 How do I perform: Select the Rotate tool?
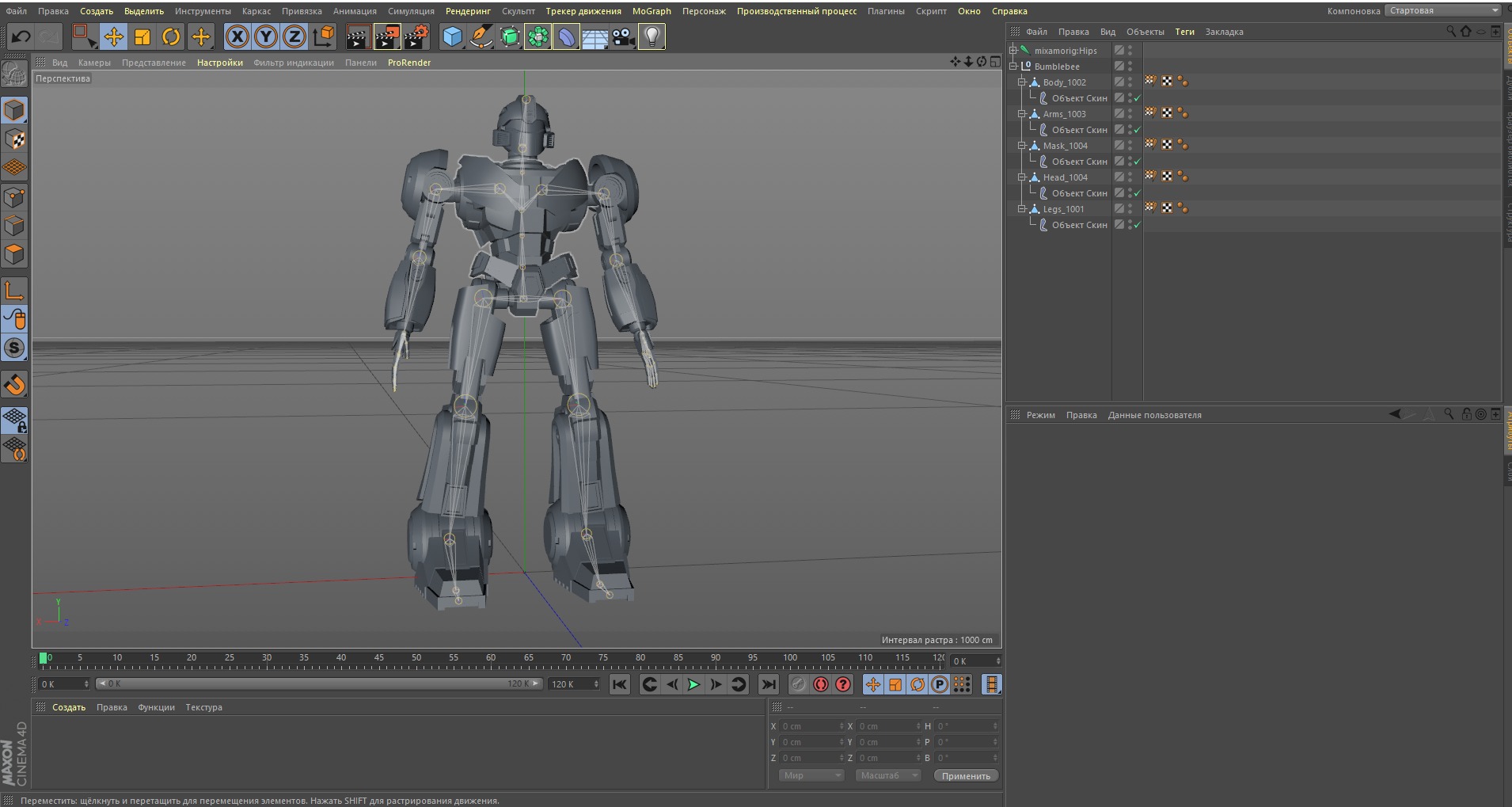[171, 36]
